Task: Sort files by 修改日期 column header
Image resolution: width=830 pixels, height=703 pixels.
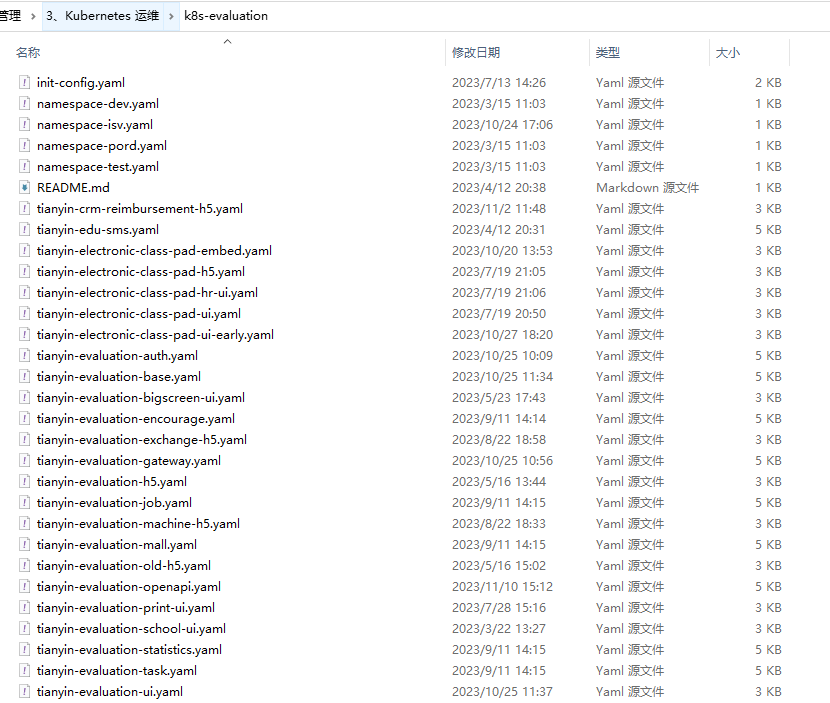Action: [476, 53]
